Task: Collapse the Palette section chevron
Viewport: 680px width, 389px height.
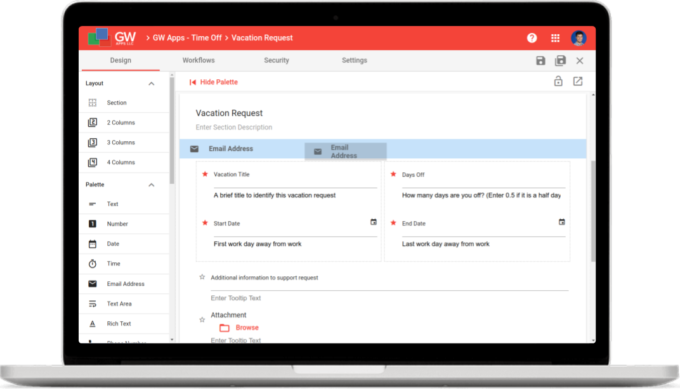Action: click(x=151, y=185)
